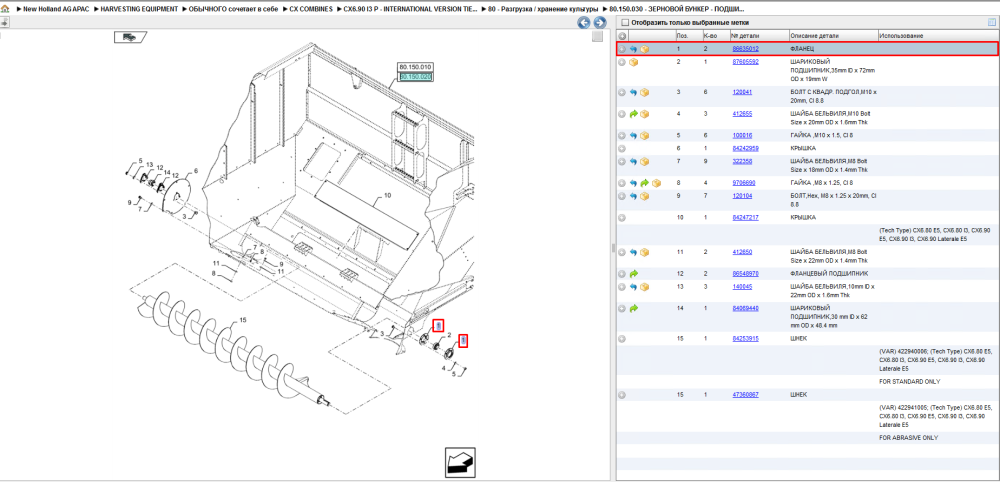1000x482 pixels.
Task: Click the grid icon at parts panel top right
Action: click(992, 23)
